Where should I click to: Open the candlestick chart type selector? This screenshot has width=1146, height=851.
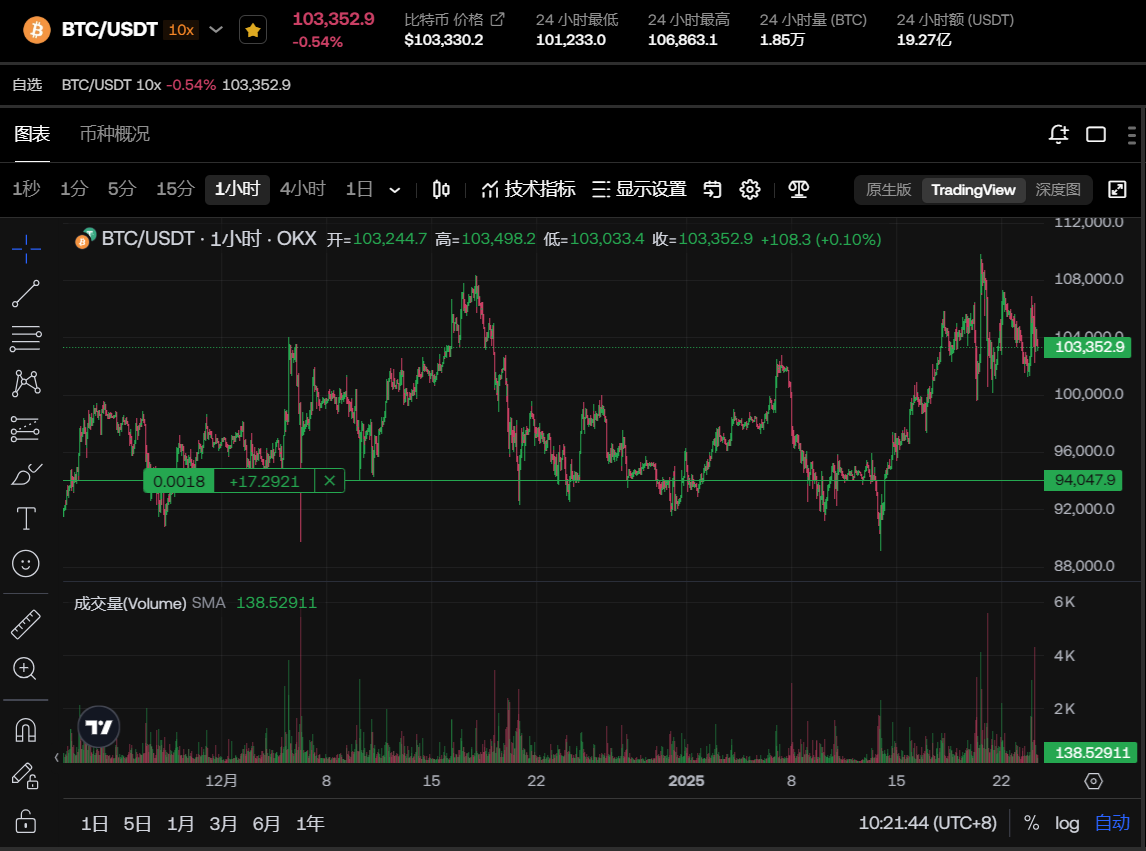coord(441,190)
